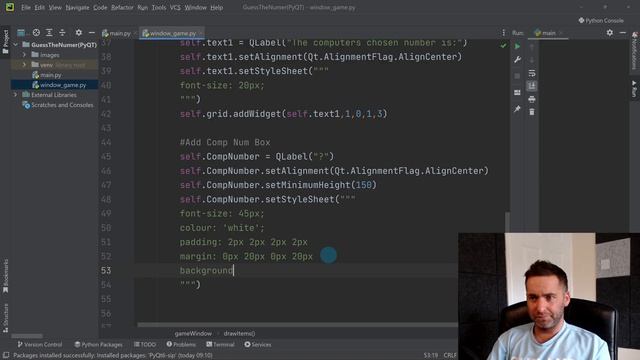Hide the Project tool window
The width and height of the screenshot is (640, 360).
pyautogui.click(x=92, y=33)
